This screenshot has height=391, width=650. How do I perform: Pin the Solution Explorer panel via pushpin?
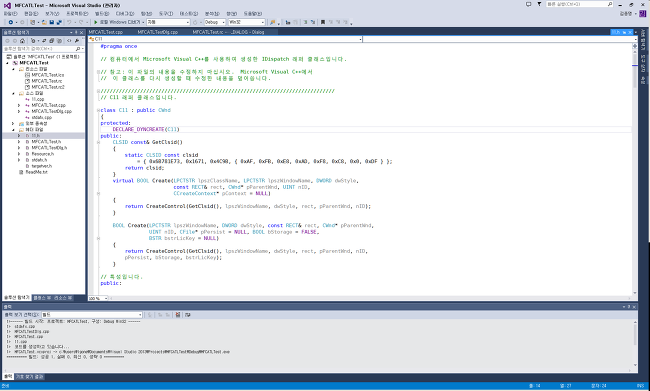click(76, 32)
